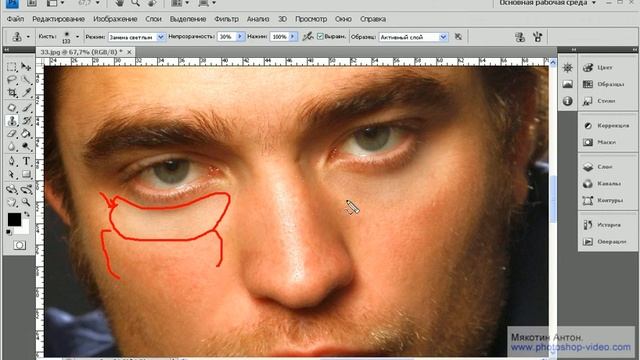
Task: Open the Маски panel
Action: click(600, 142)
